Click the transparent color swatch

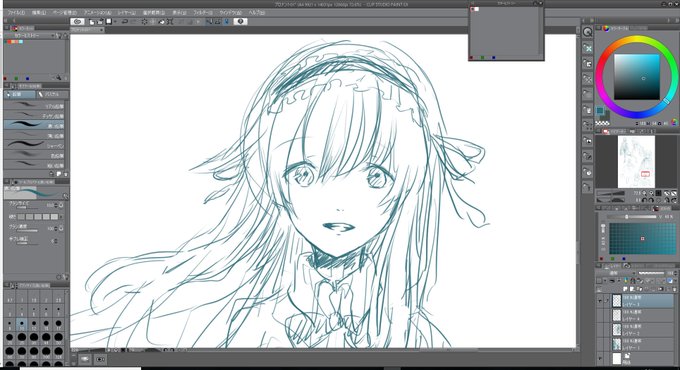[x=601, y=123]
